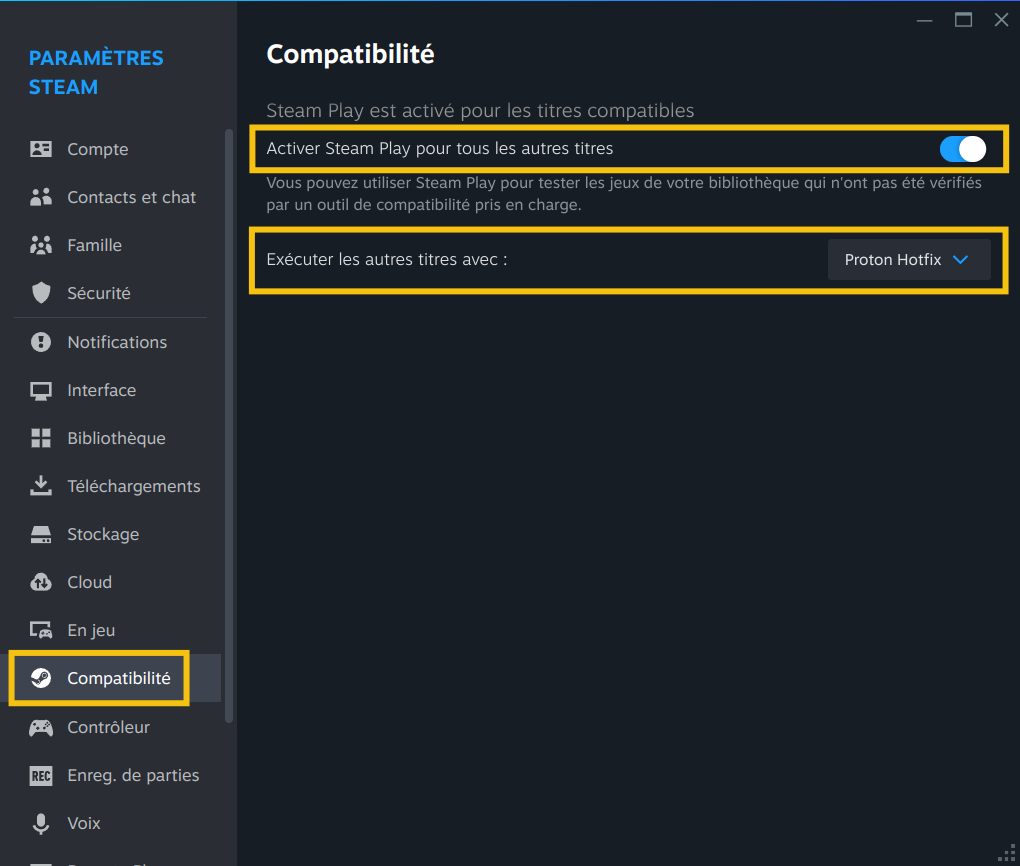This screenshot has width=1020, height=866.
Task: Click the chevron next to Proton Hotfix
Action: click(x=961, y=260)
